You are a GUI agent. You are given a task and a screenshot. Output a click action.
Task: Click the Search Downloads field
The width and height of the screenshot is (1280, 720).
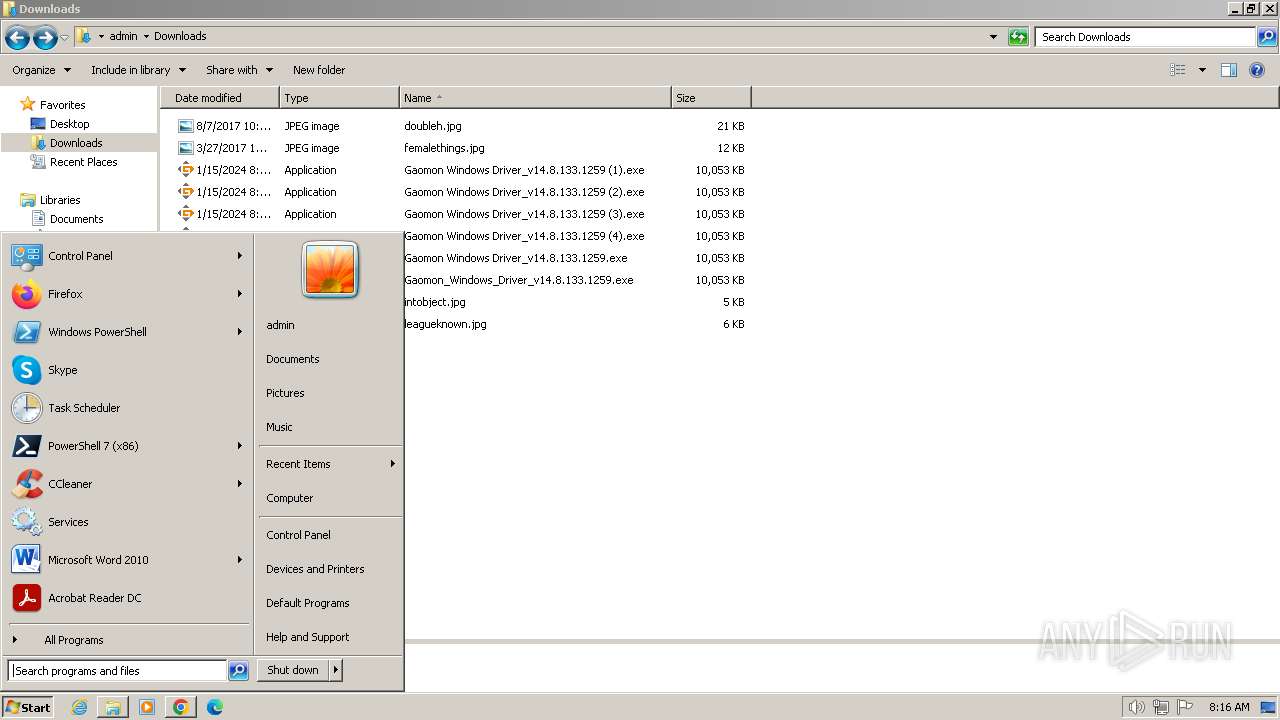[1146, 37]
